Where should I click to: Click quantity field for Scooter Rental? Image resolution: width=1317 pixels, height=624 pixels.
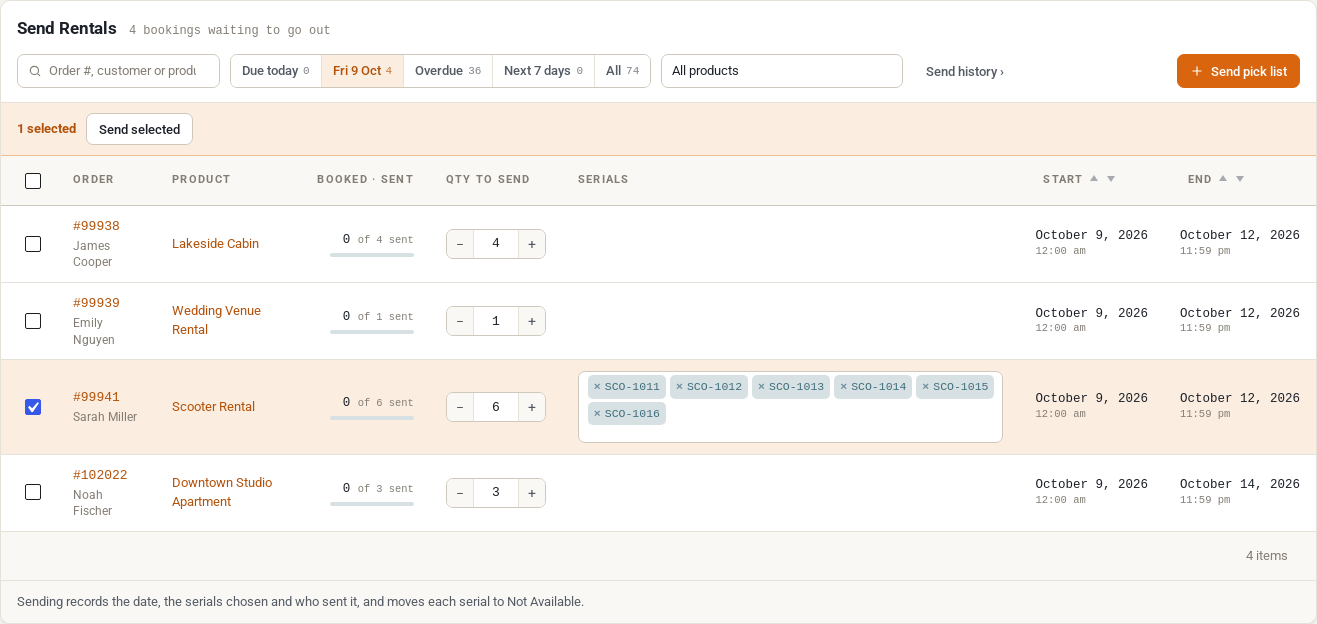[x=496, y=407]
